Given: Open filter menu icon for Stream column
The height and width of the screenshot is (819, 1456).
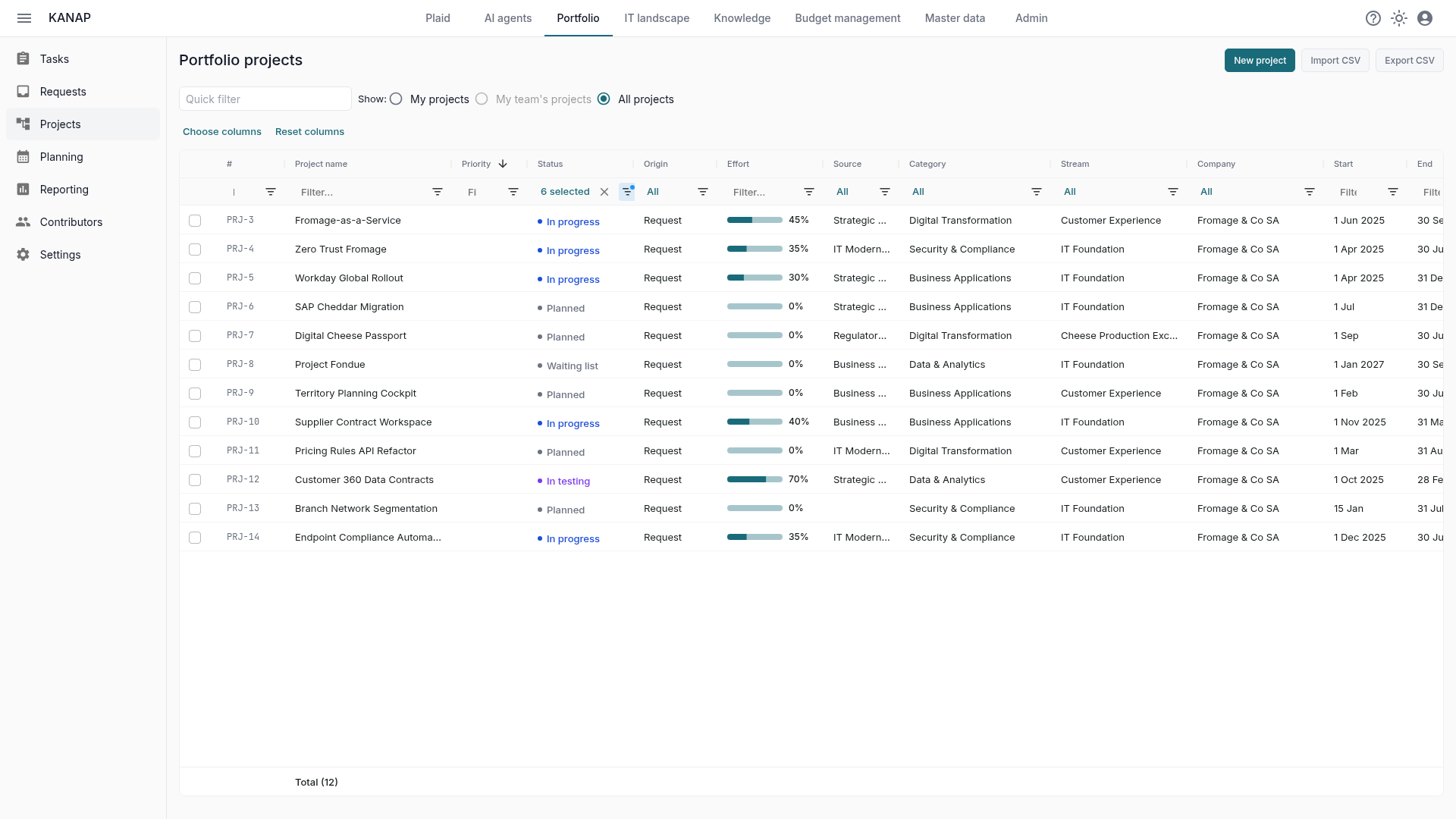Looking at the screenshot, I should 1173,192.
